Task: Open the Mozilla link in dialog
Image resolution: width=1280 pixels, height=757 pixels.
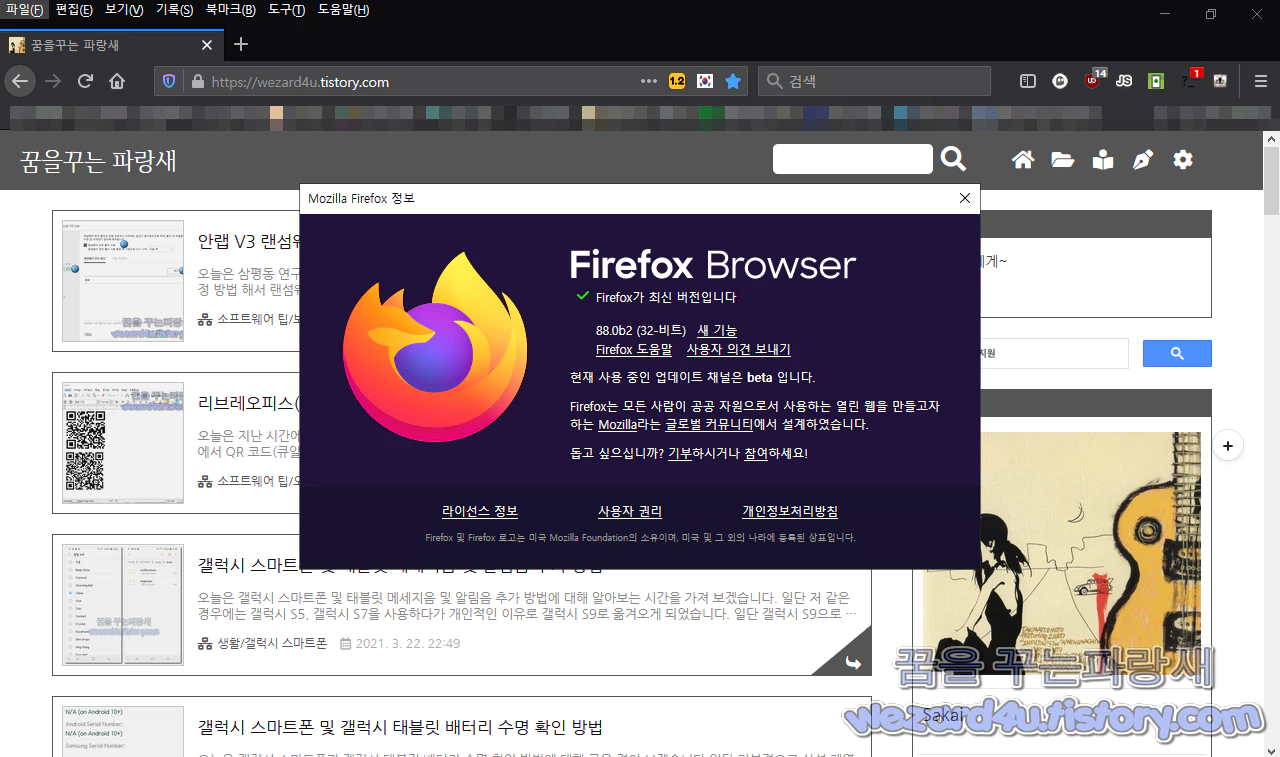Action: (617, 425)
